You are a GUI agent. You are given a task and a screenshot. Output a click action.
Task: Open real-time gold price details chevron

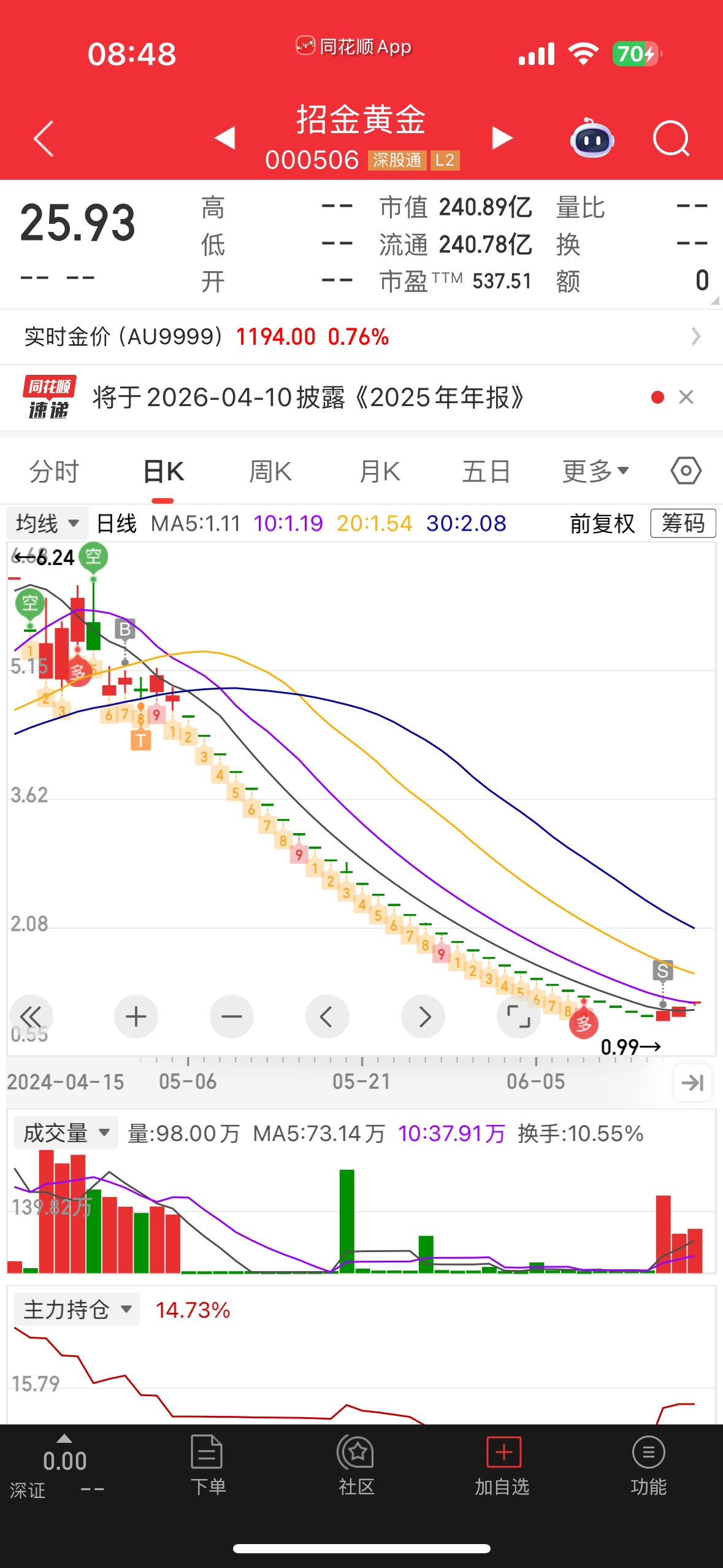[695, 336]
